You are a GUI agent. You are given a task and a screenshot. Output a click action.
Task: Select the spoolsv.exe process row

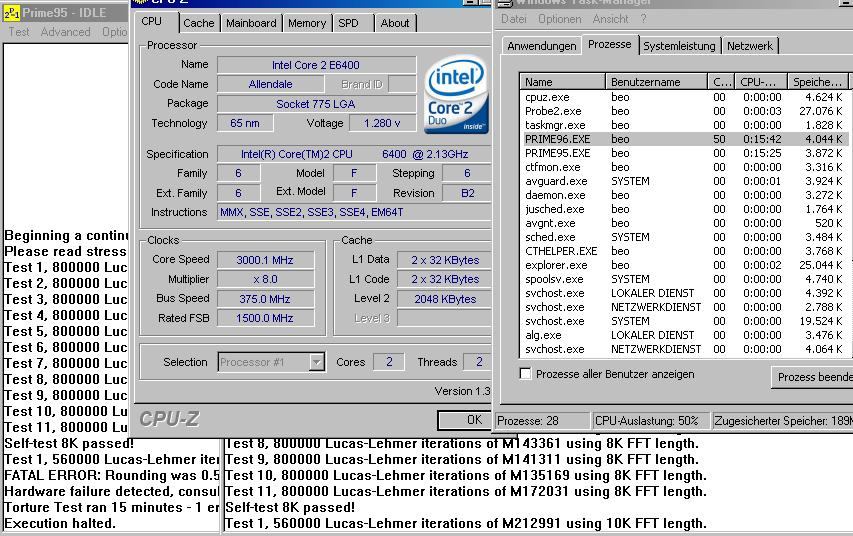coord(684,279)
